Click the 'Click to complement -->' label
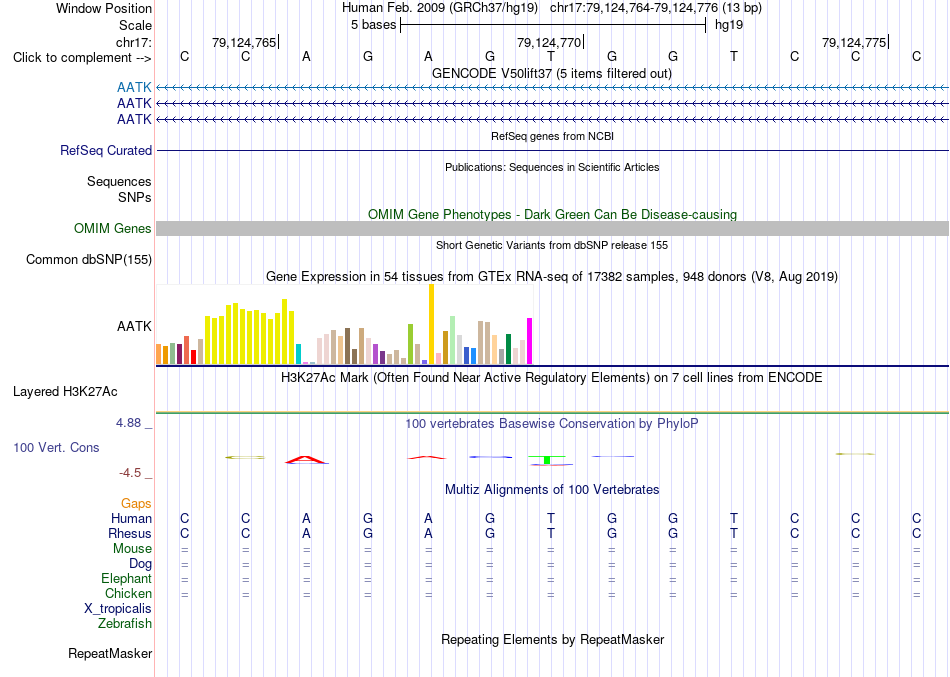The height and width of the screenshot is (677, 950). (82, 58)
